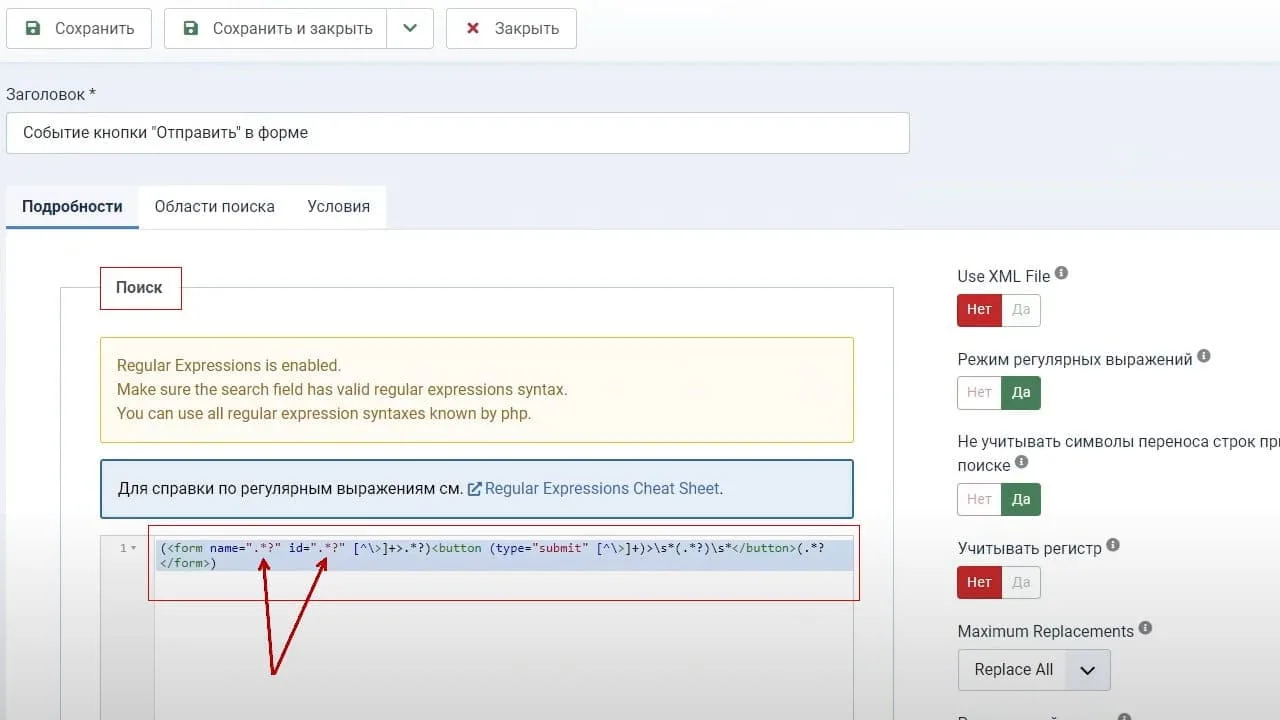
Task: Click info icon beside Maximum Replacements
Action: [1145, 628]
